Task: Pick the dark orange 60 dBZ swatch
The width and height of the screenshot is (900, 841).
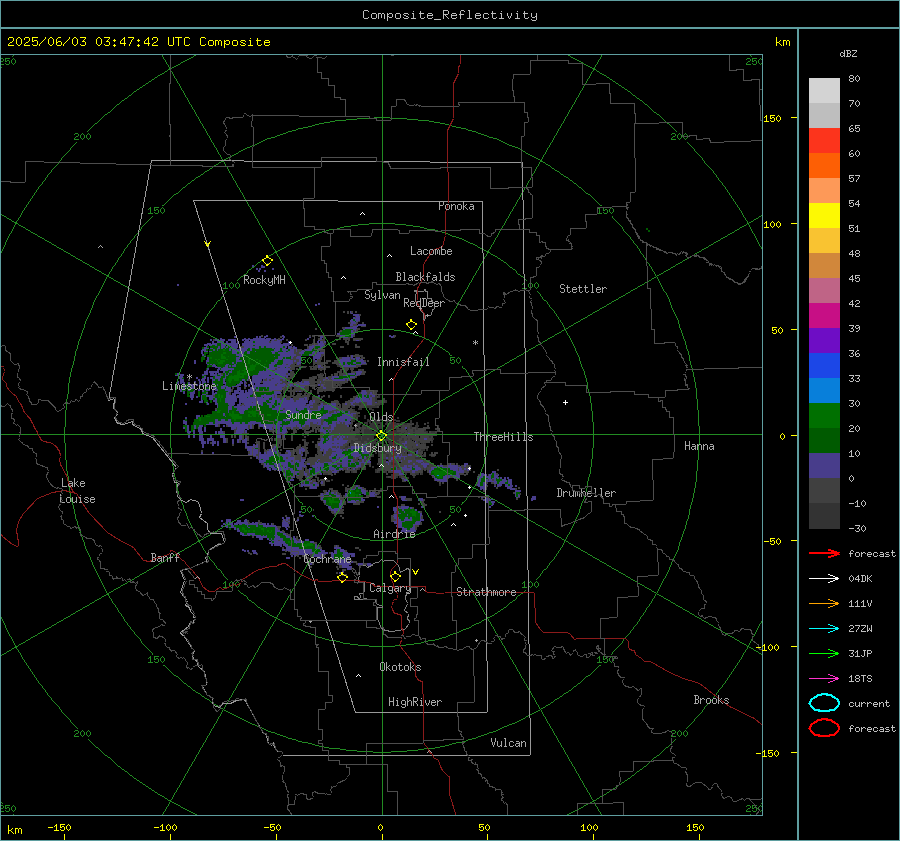Action: pyautogui.click(x=824, y=165)
